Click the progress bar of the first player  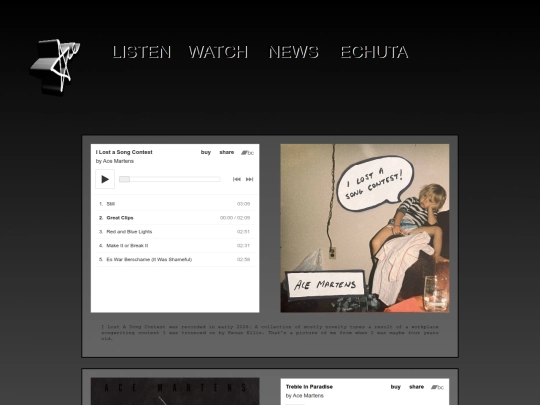tap(170, 179)
